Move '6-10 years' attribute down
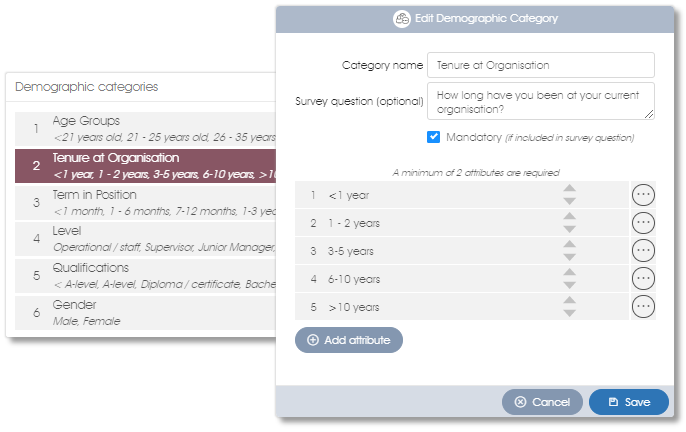Image resolution: width=686 pixels, height=432 pixels. [x=569, y=285]
